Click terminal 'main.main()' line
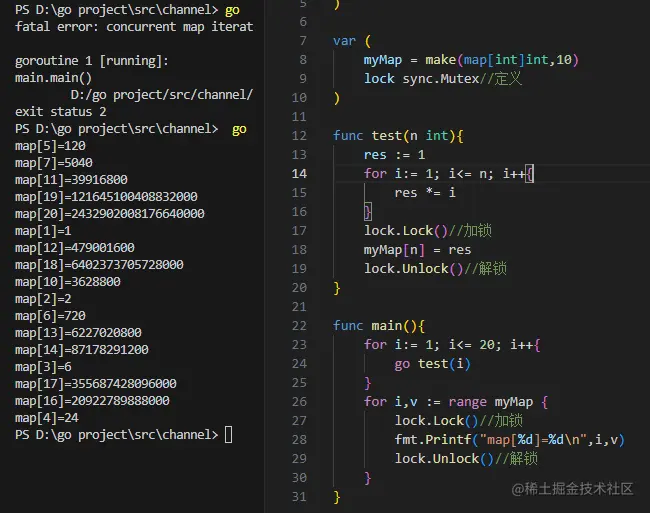This screenshot has width=650, height=513. tap(53, 78)
